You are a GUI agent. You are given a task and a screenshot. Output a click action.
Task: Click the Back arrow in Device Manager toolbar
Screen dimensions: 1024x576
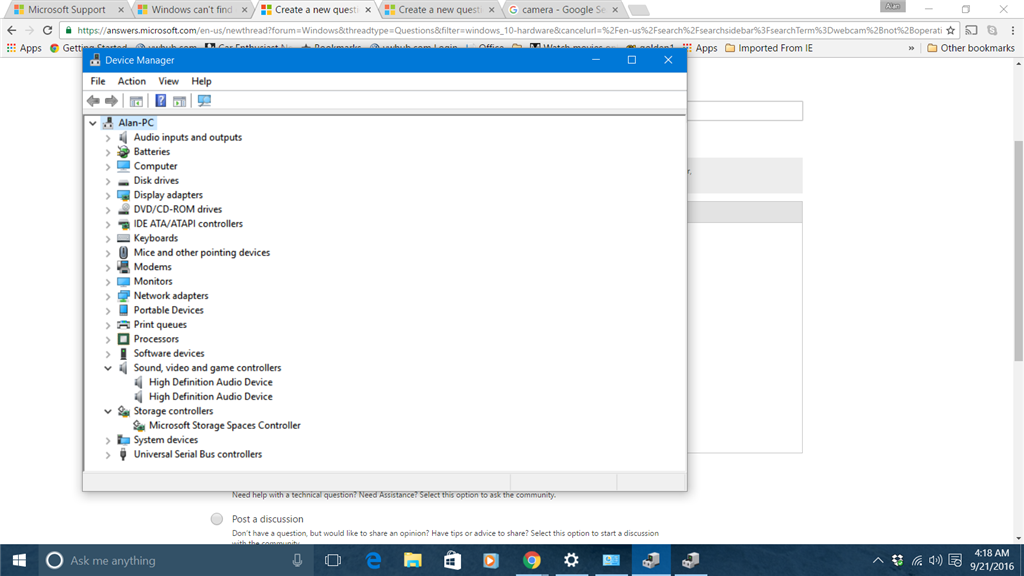pos(93,101)
